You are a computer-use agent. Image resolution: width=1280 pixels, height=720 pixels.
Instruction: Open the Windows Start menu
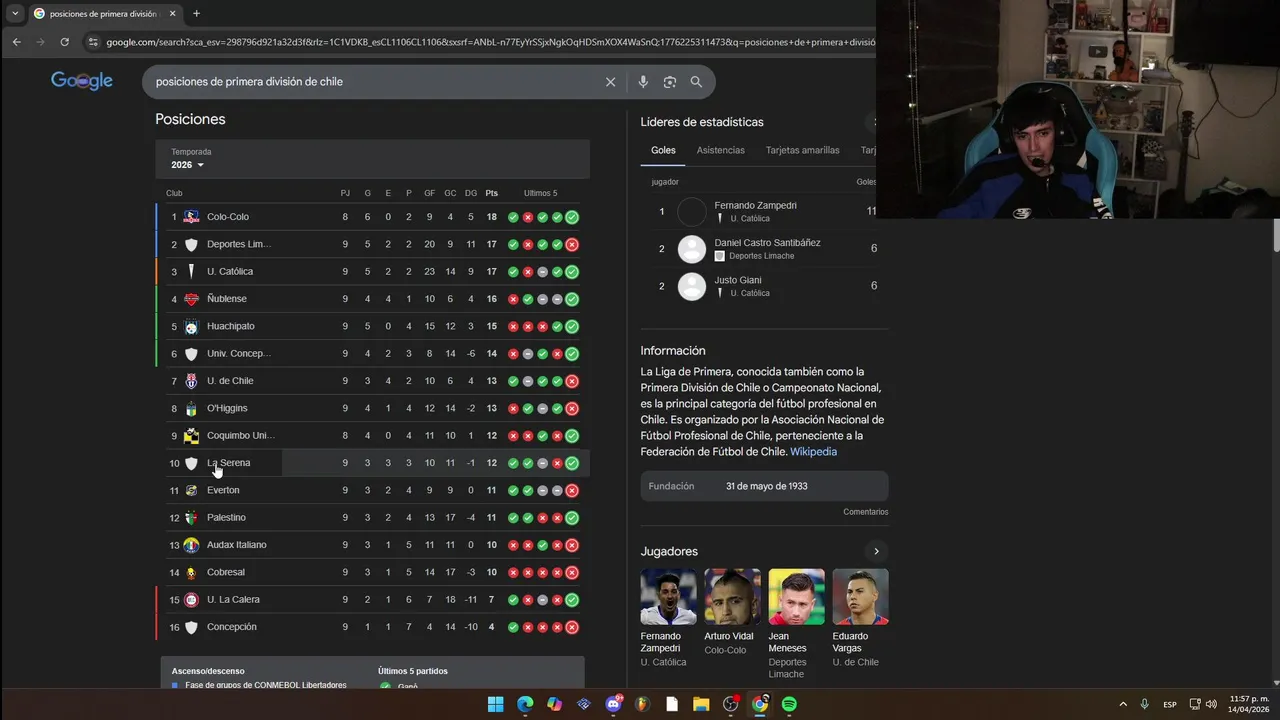coord(496,704)
